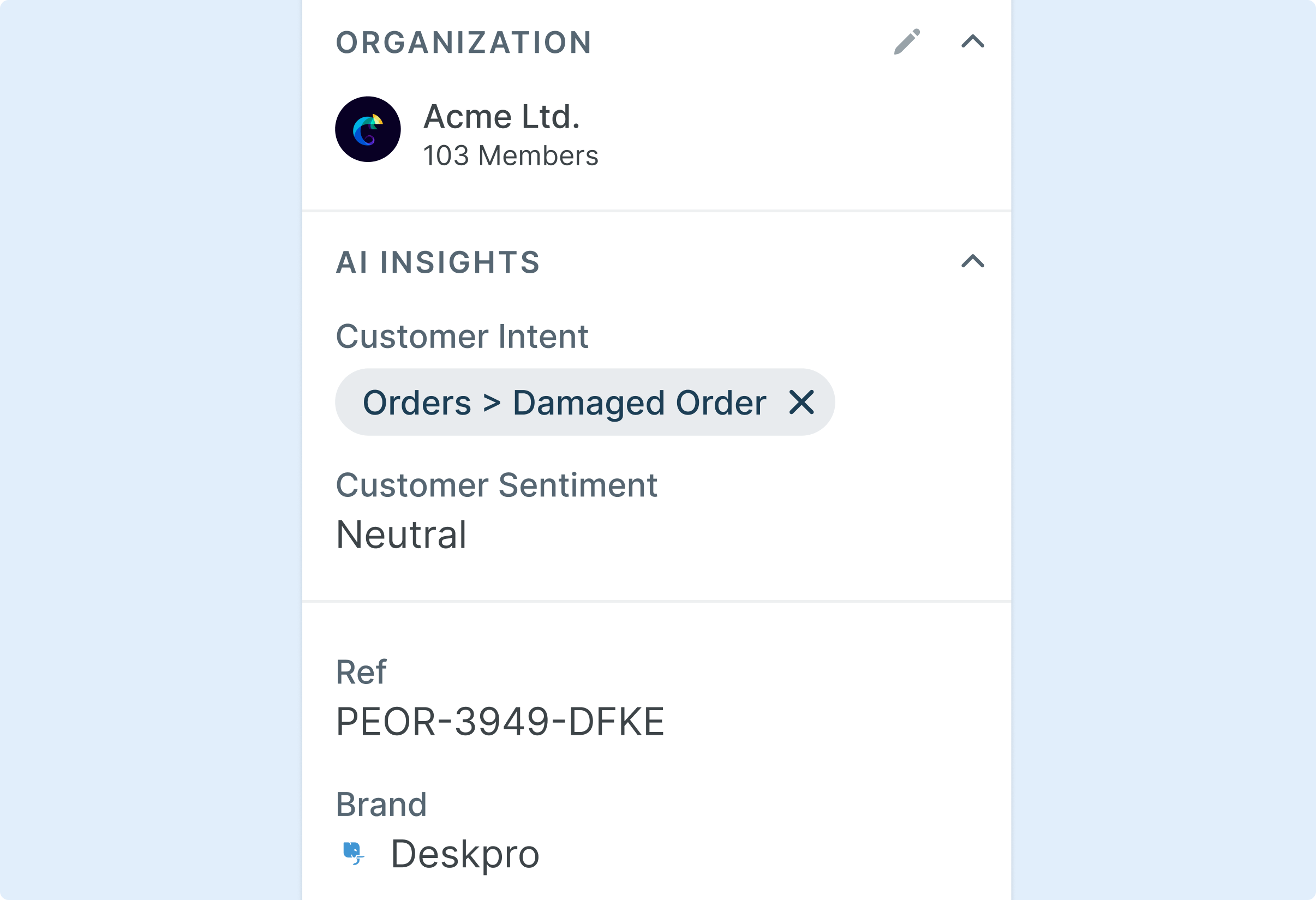This screenshot has width=1316, height=900.
Task: Click the divider line below the Organization section
Action: (x=657, y=211)
